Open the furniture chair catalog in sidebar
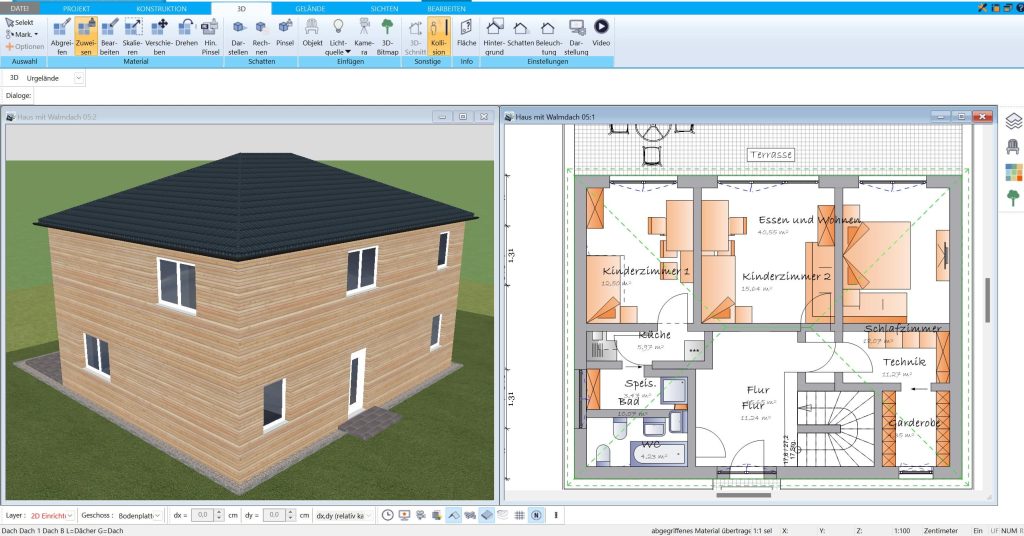This screenshot has width=1024, height=536. point(1013,145)
